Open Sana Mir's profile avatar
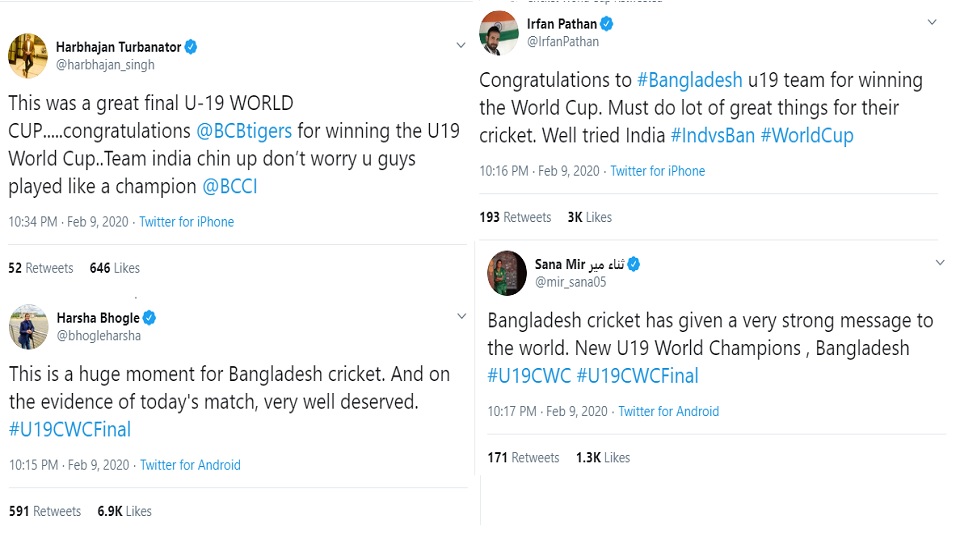Screen dimensions: 960x540 coord(507,273)
